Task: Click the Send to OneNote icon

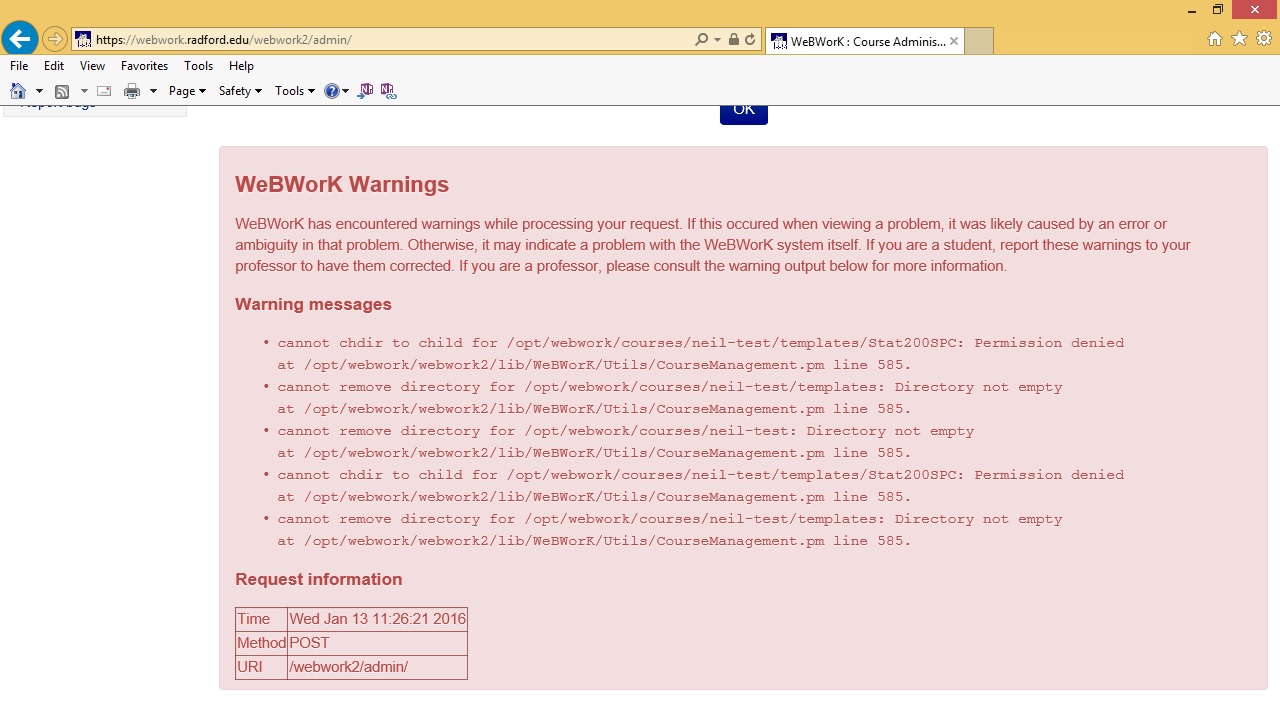Action: tap(365, 91)
